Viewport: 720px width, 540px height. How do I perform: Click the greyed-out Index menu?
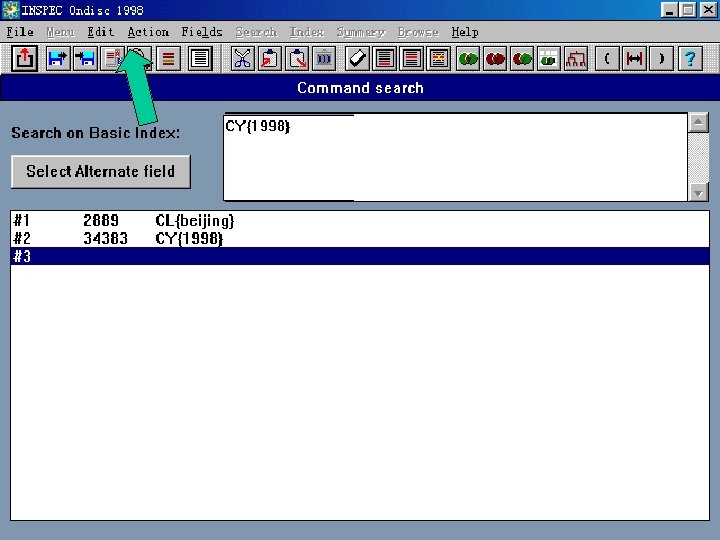(x=307, y=32)
